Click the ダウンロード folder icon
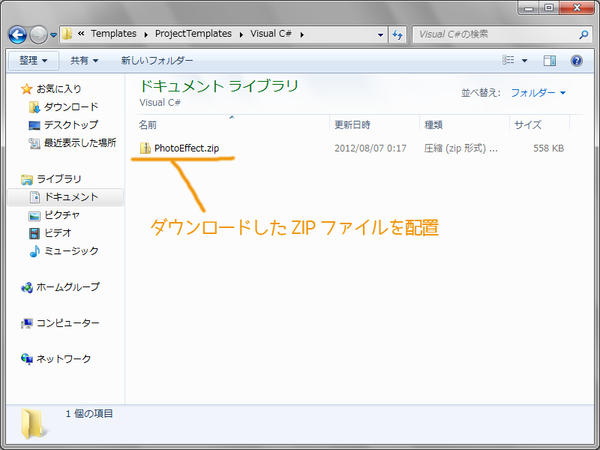The image size is (600, 450). point(34,107)
